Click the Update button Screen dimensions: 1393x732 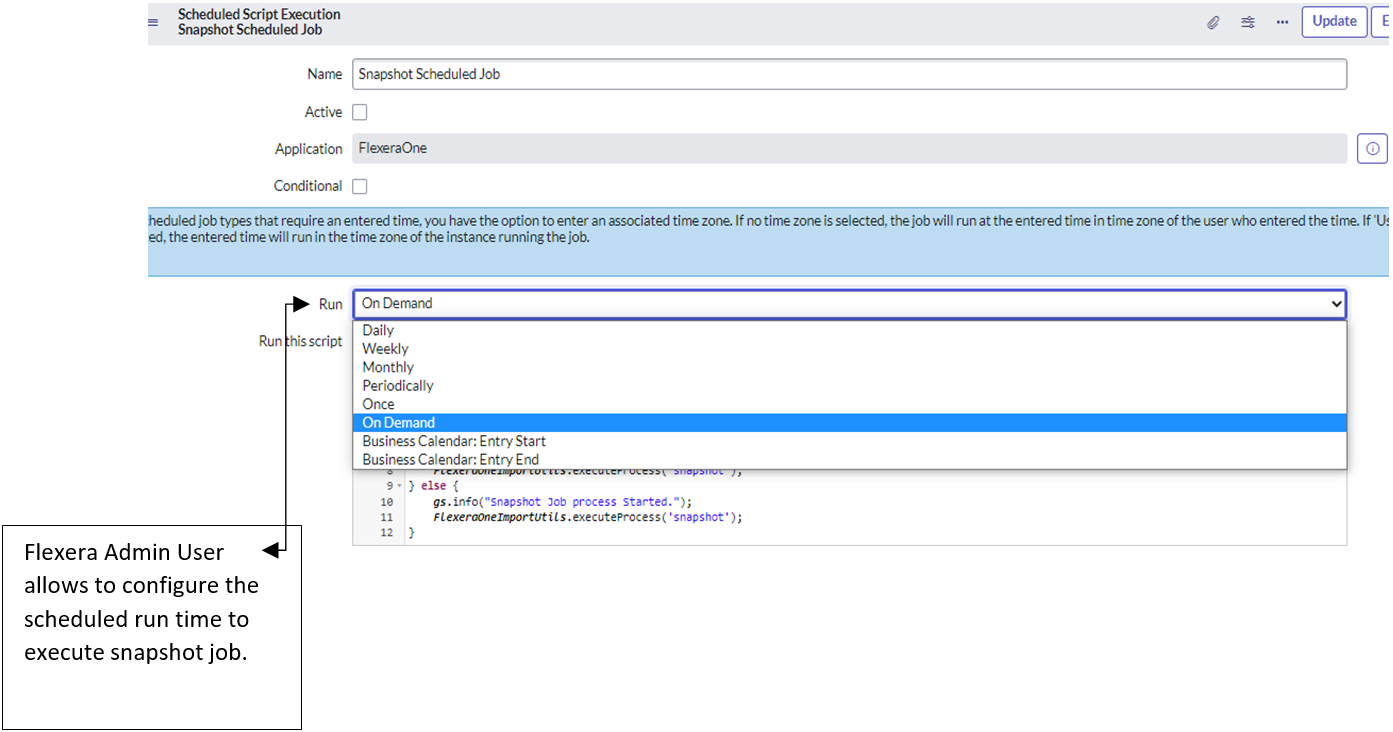[x=1334, y=21]
